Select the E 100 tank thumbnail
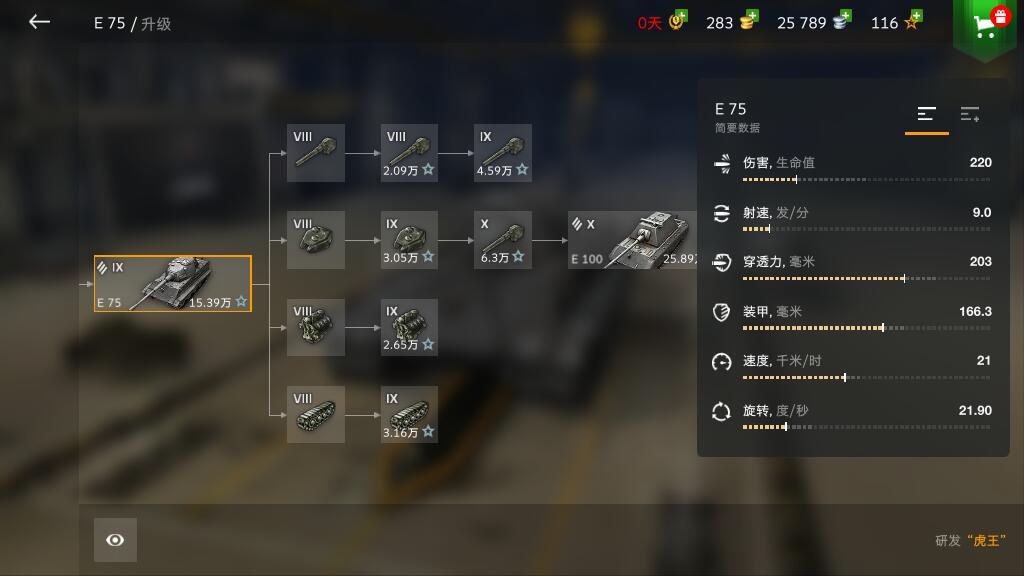 click(632, 240)
